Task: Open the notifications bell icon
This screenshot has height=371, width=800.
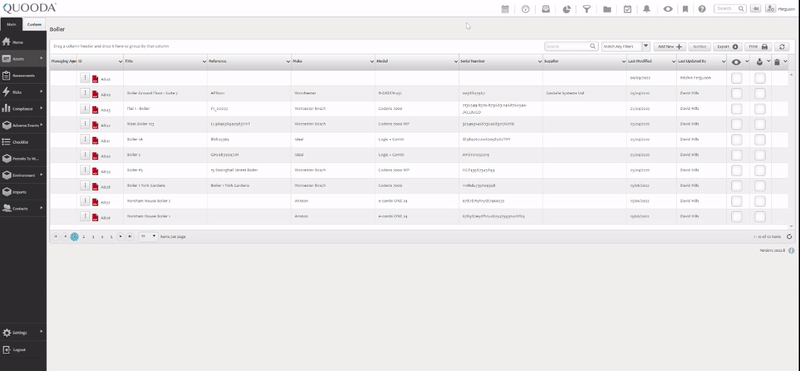Action: pyautogui.click(x=647, y=9)
